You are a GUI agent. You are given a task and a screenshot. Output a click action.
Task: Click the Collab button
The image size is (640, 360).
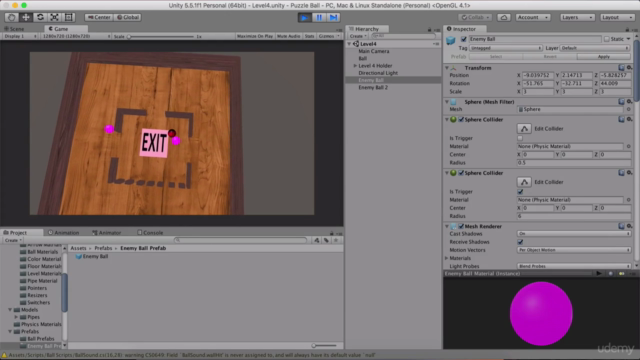tap(475, 18)
